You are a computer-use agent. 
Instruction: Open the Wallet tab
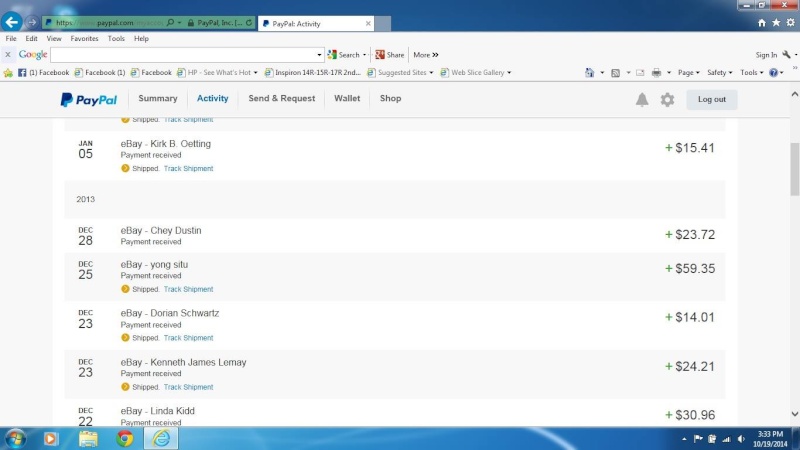click(x=347, y=98)
